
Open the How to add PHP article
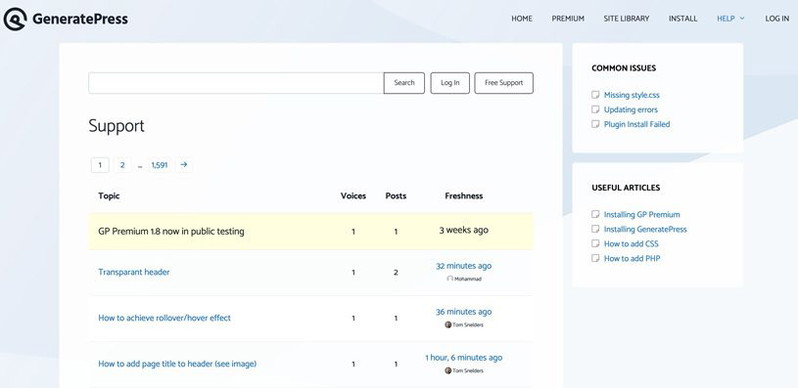coord(632,258)
